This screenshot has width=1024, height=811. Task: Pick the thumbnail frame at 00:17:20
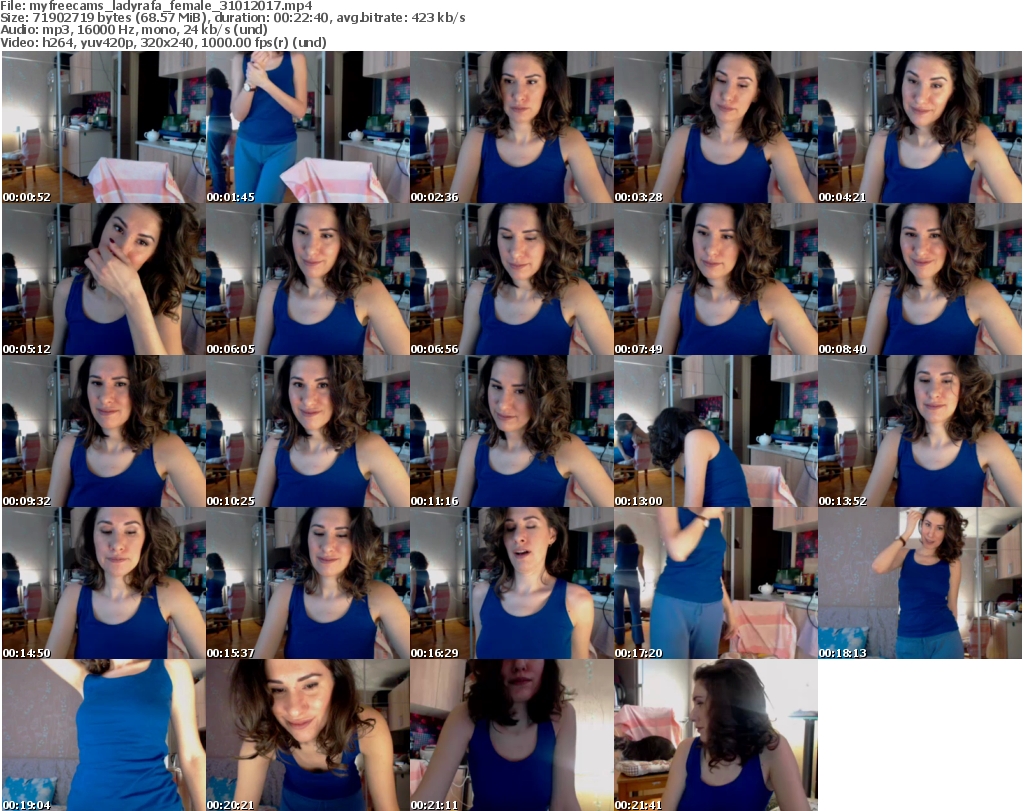[715, 583]
